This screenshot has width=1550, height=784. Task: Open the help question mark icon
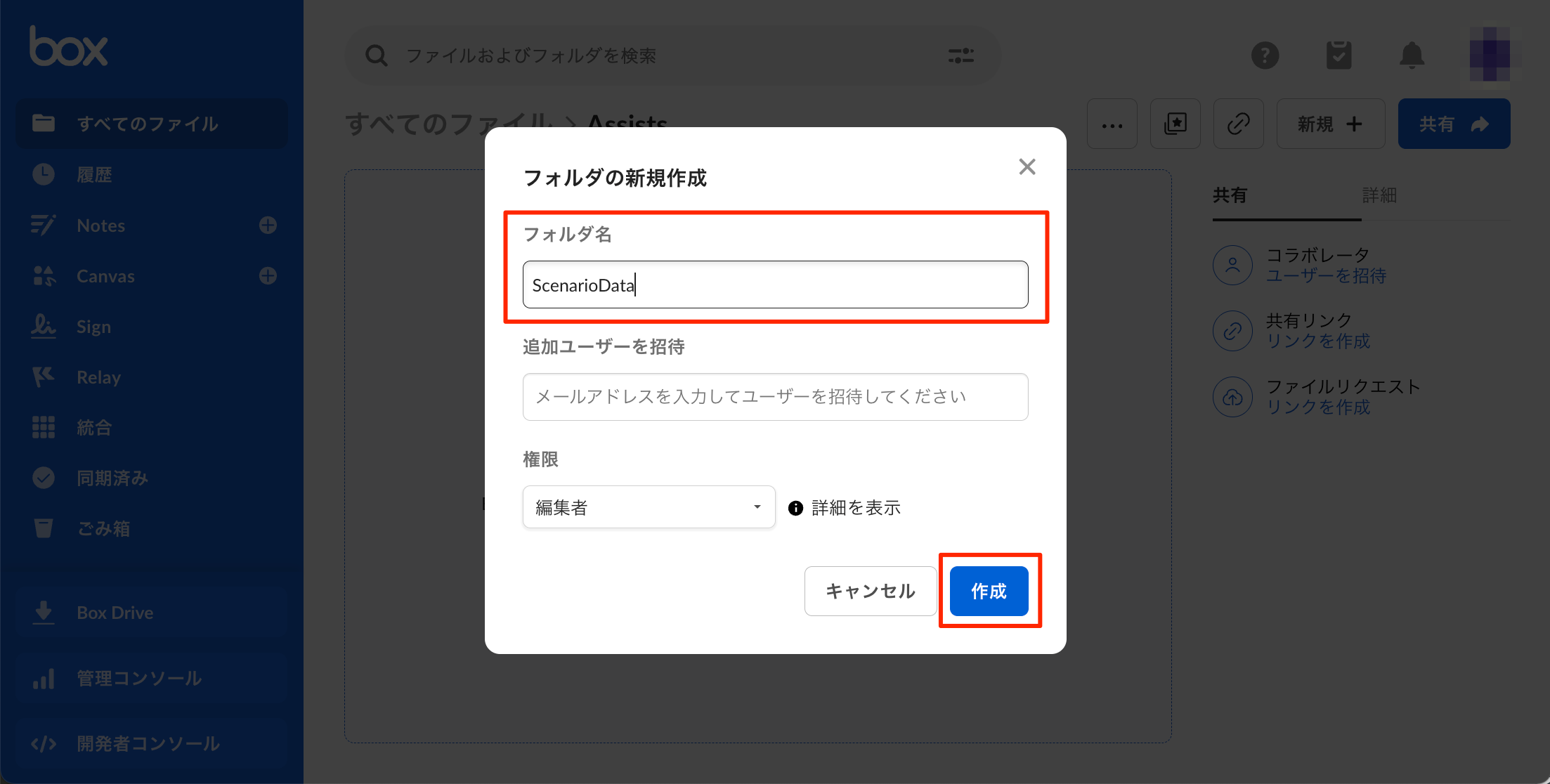(1265, 55)
